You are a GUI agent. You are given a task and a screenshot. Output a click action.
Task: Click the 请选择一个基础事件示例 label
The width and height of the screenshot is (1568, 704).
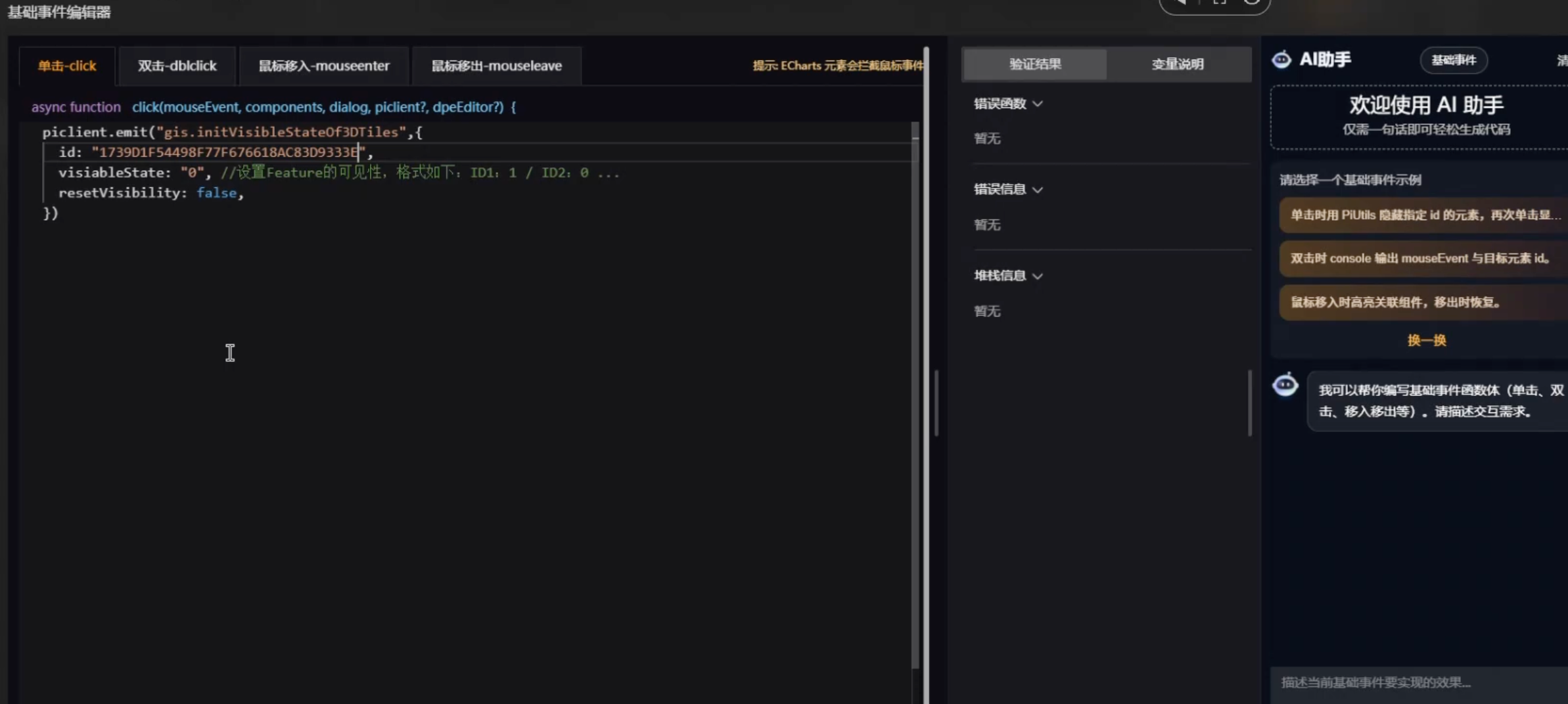click(1350, 180)
